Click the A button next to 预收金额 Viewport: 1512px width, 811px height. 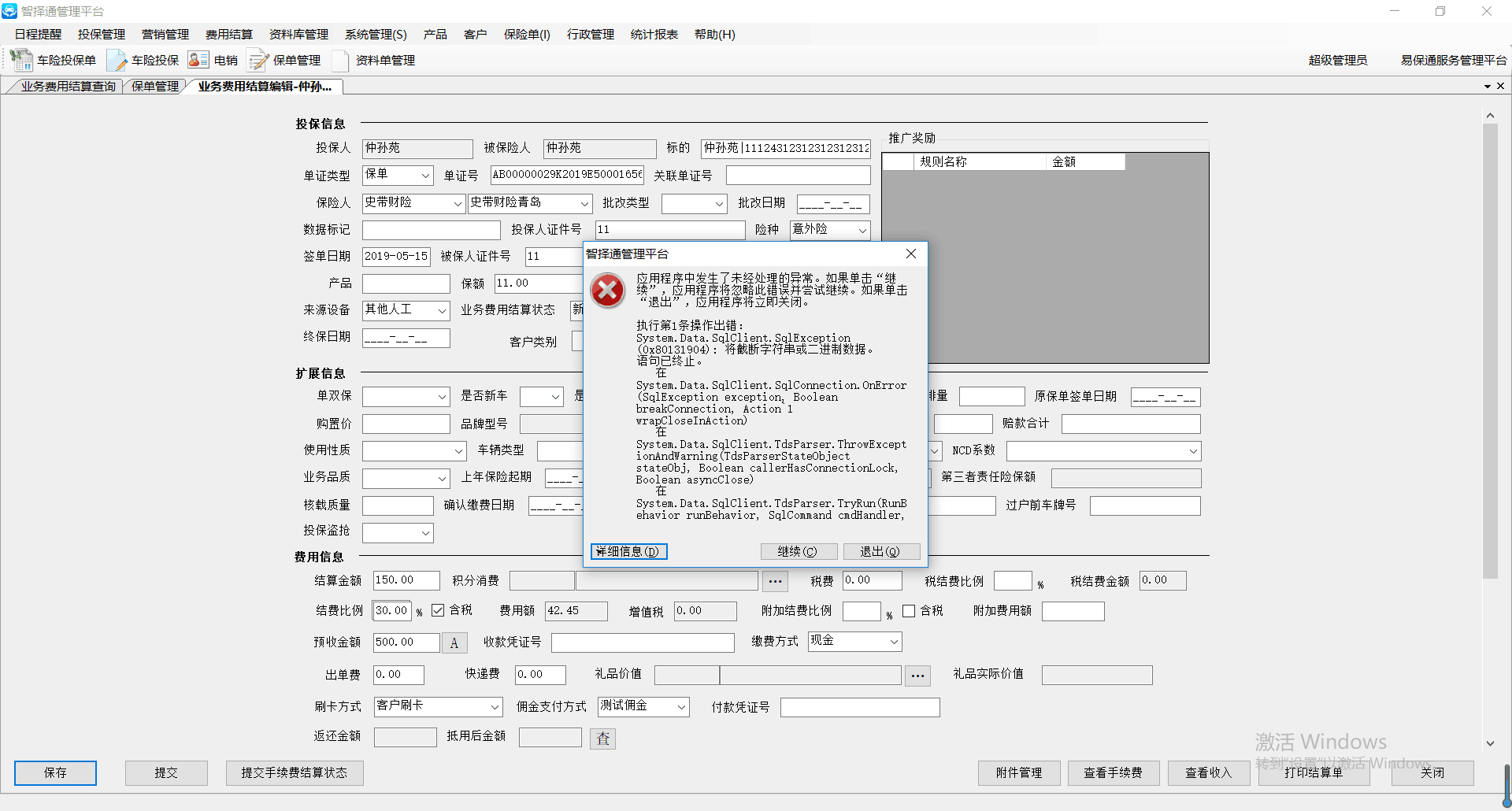[x=454, y=643]
